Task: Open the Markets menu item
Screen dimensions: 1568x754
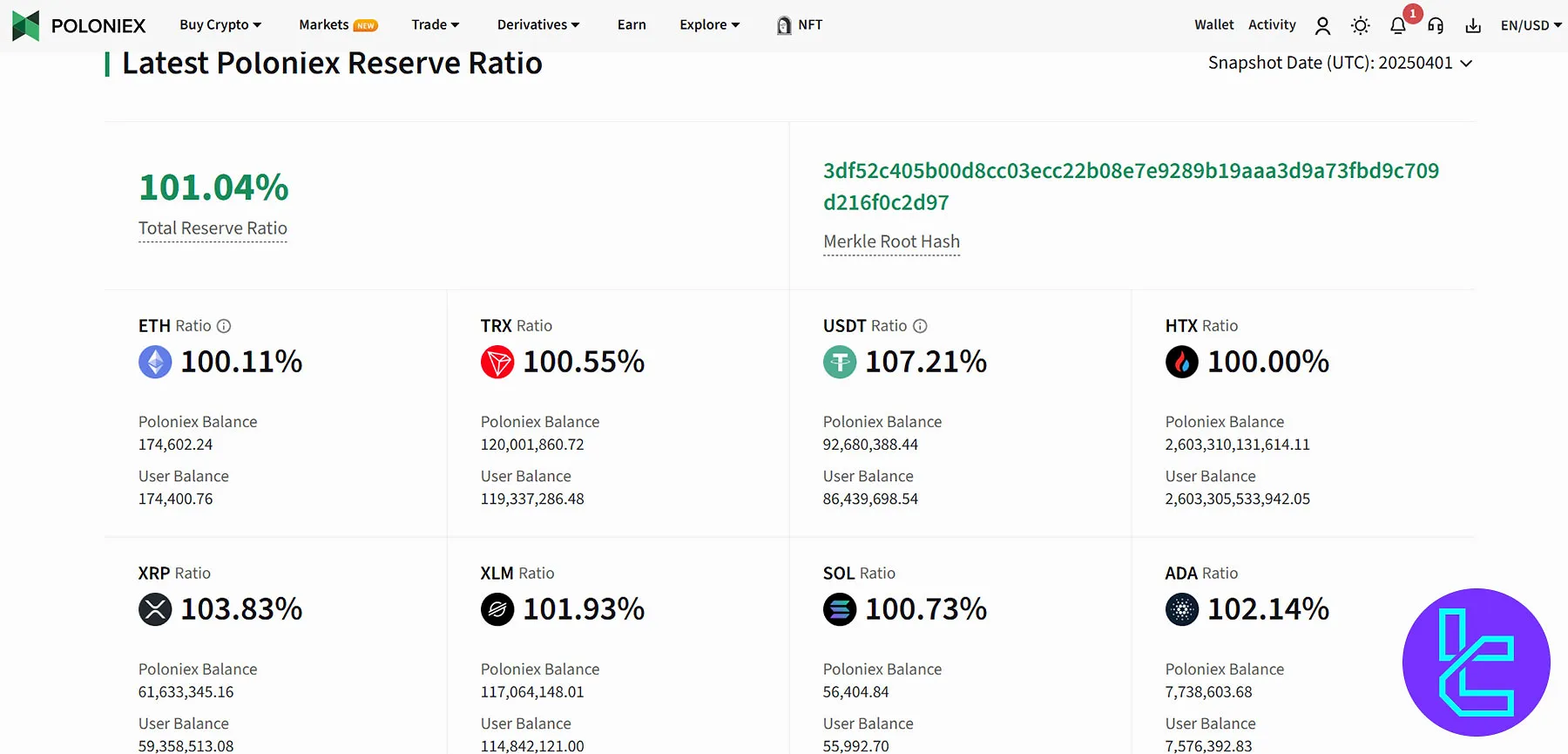Action: 338,25
